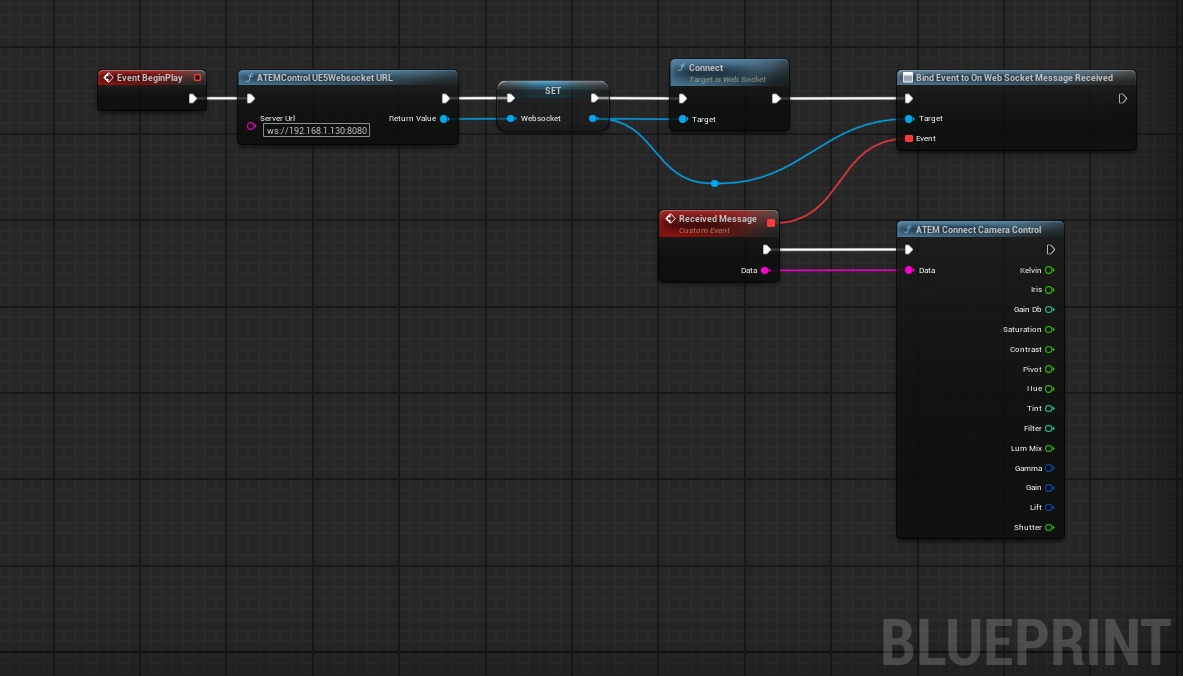
Task: Select the Event BeginPlay node header
Action: (x=150, y=77)
